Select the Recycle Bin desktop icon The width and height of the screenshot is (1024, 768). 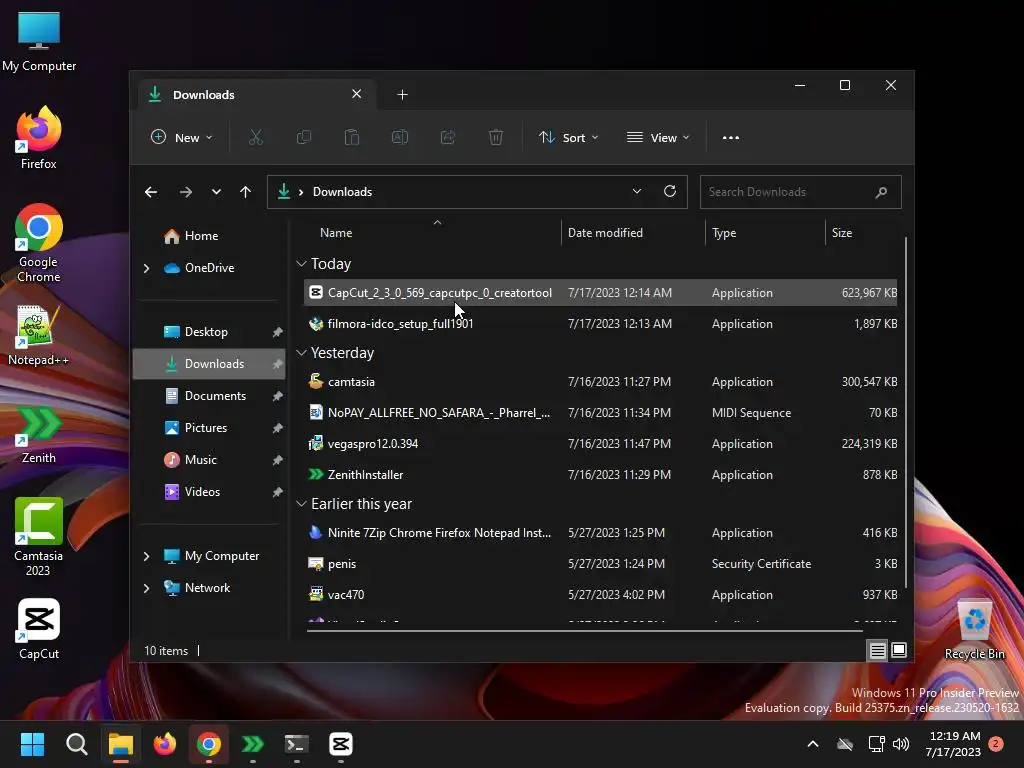pos(974,630)
